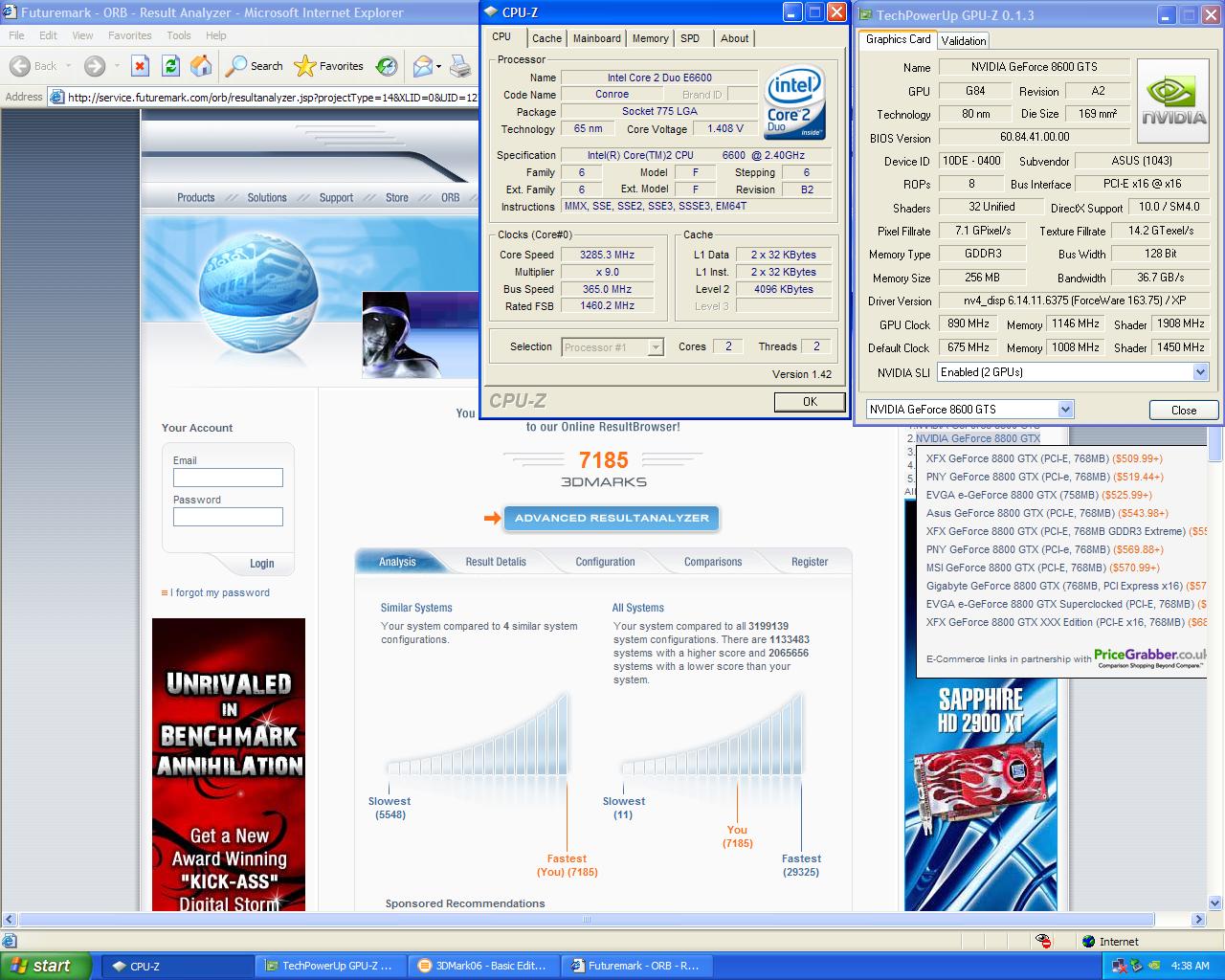Image resolution: width=1225 pixels, height=980 pixels.
Task: Switch to the Cache tab in CPU-Z
Action: 546,38
